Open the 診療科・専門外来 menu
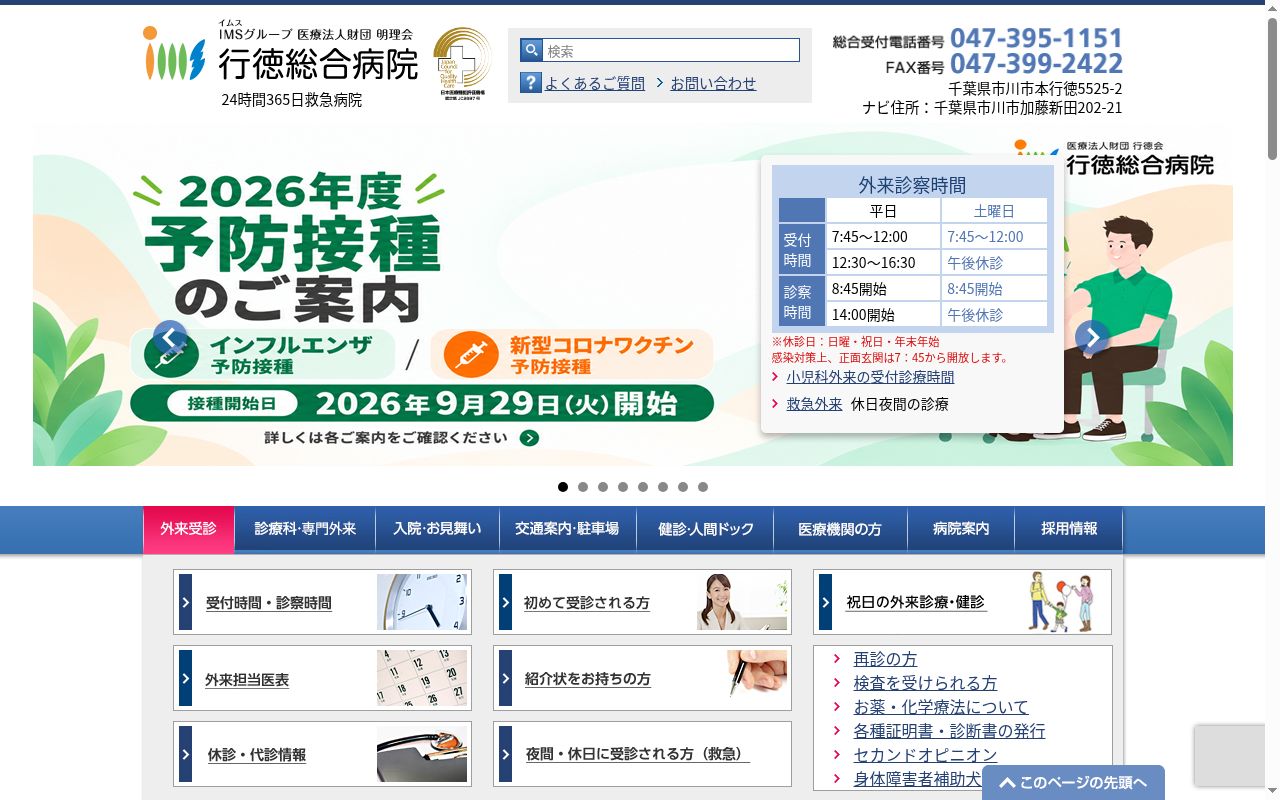This screenshot has height=800, width=1280. tap(305, 529)
